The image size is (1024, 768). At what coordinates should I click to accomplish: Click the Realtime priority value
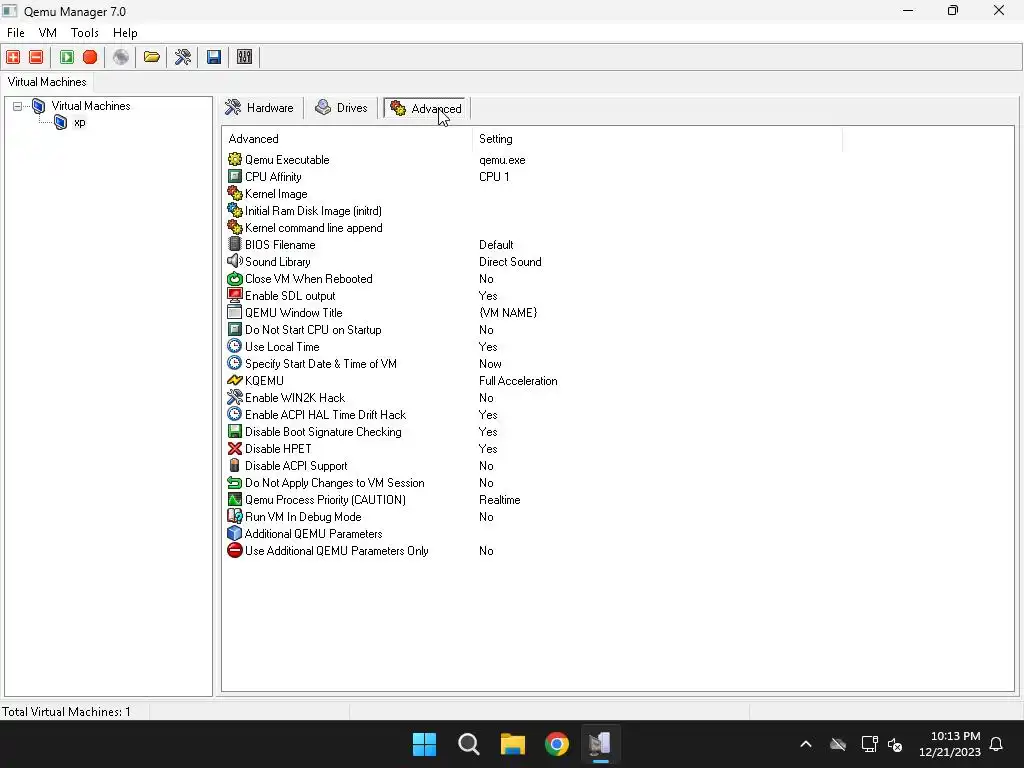500,499
